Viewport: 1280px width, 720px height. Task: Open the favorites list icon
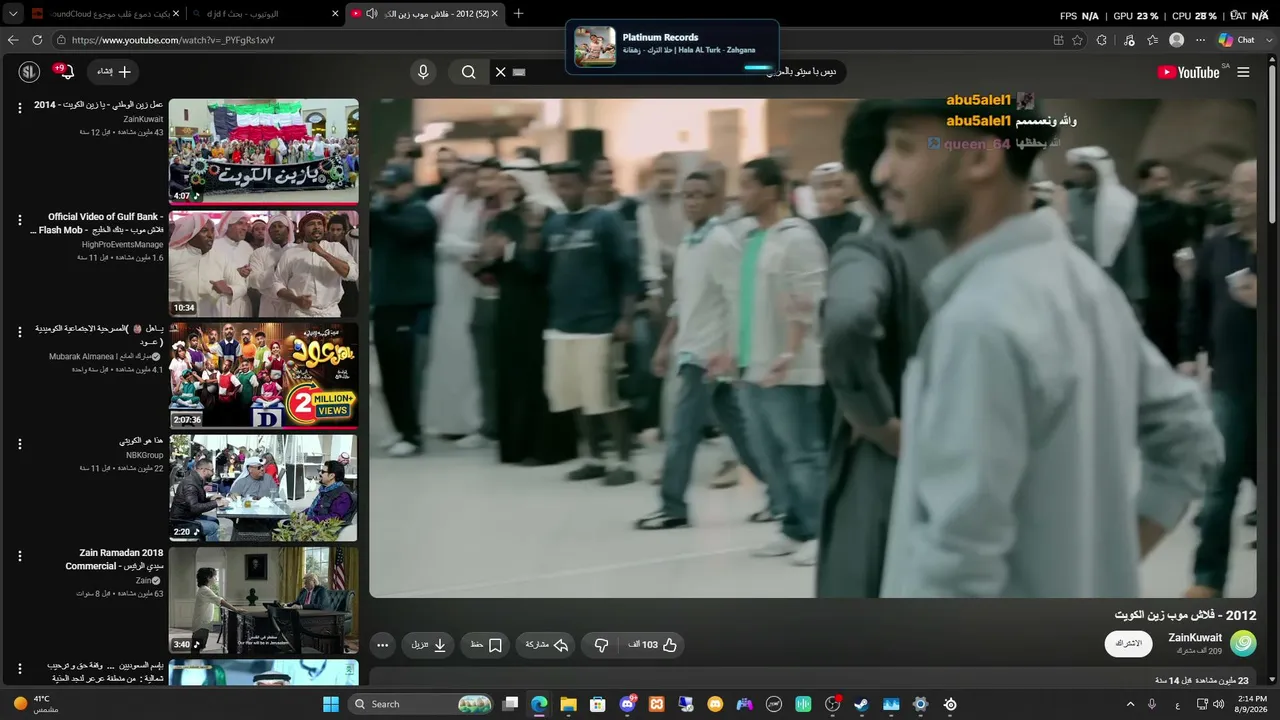(x=1152, y=40)
